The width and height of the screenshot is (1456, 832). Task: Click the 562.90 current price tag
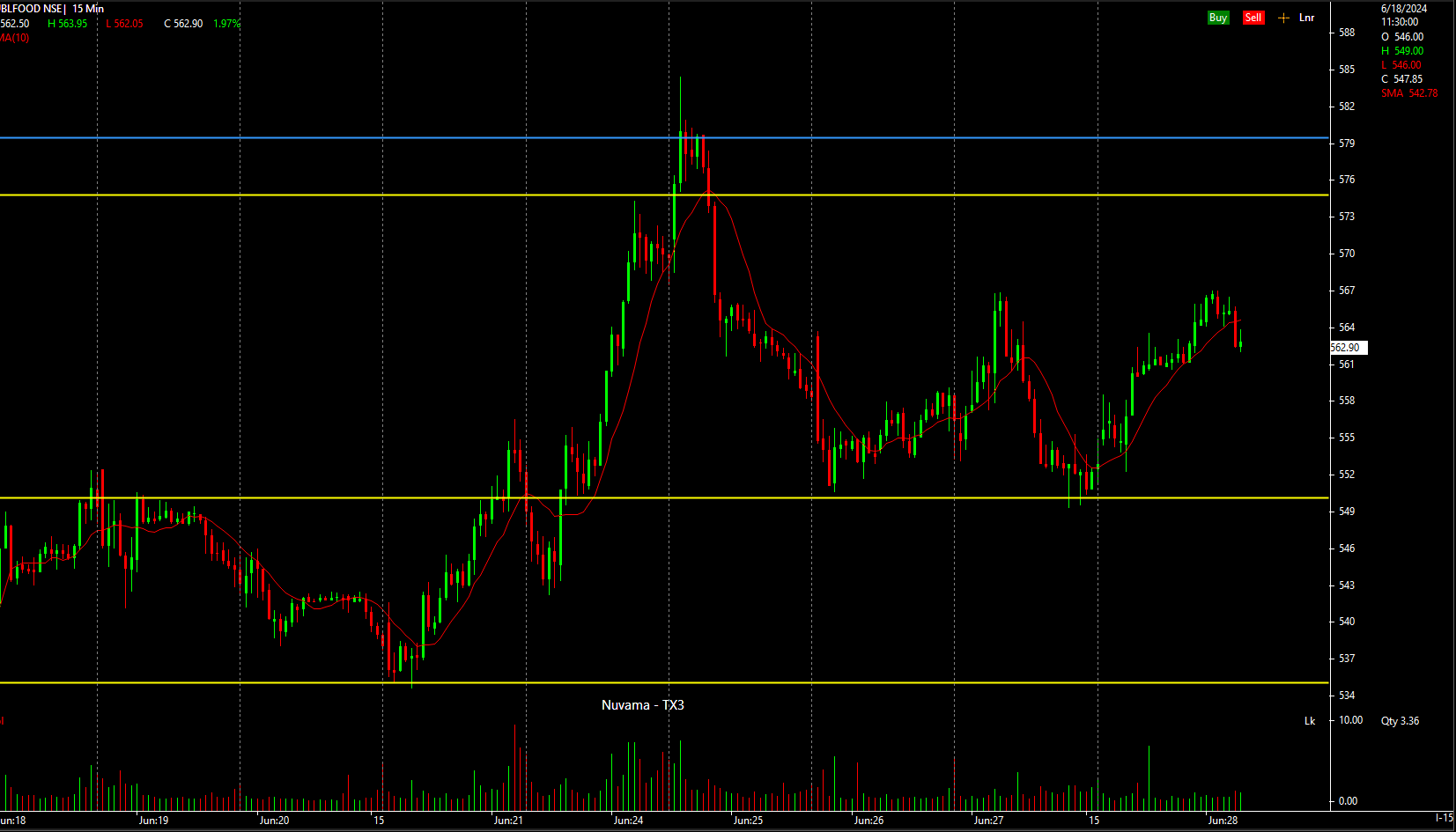click(x=1348, y=348)
